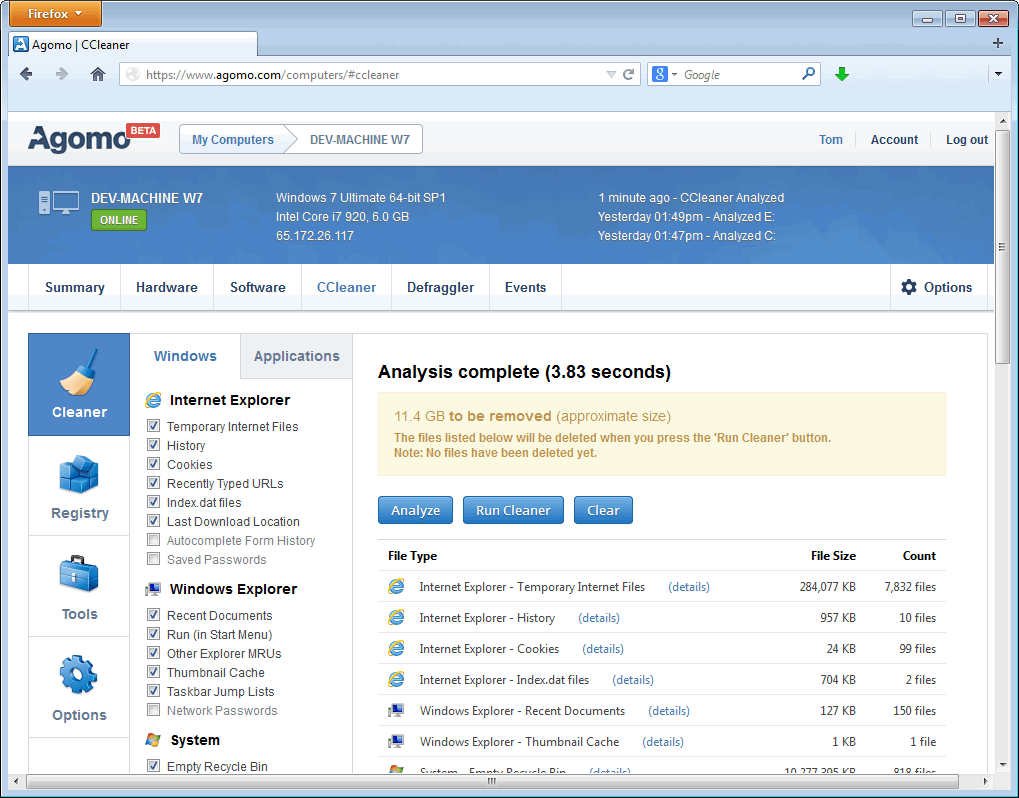Image resolution: width=1019 pixels, height=798 pixels.
Task: Switch to the Software tab
Action: click(258, 287)
